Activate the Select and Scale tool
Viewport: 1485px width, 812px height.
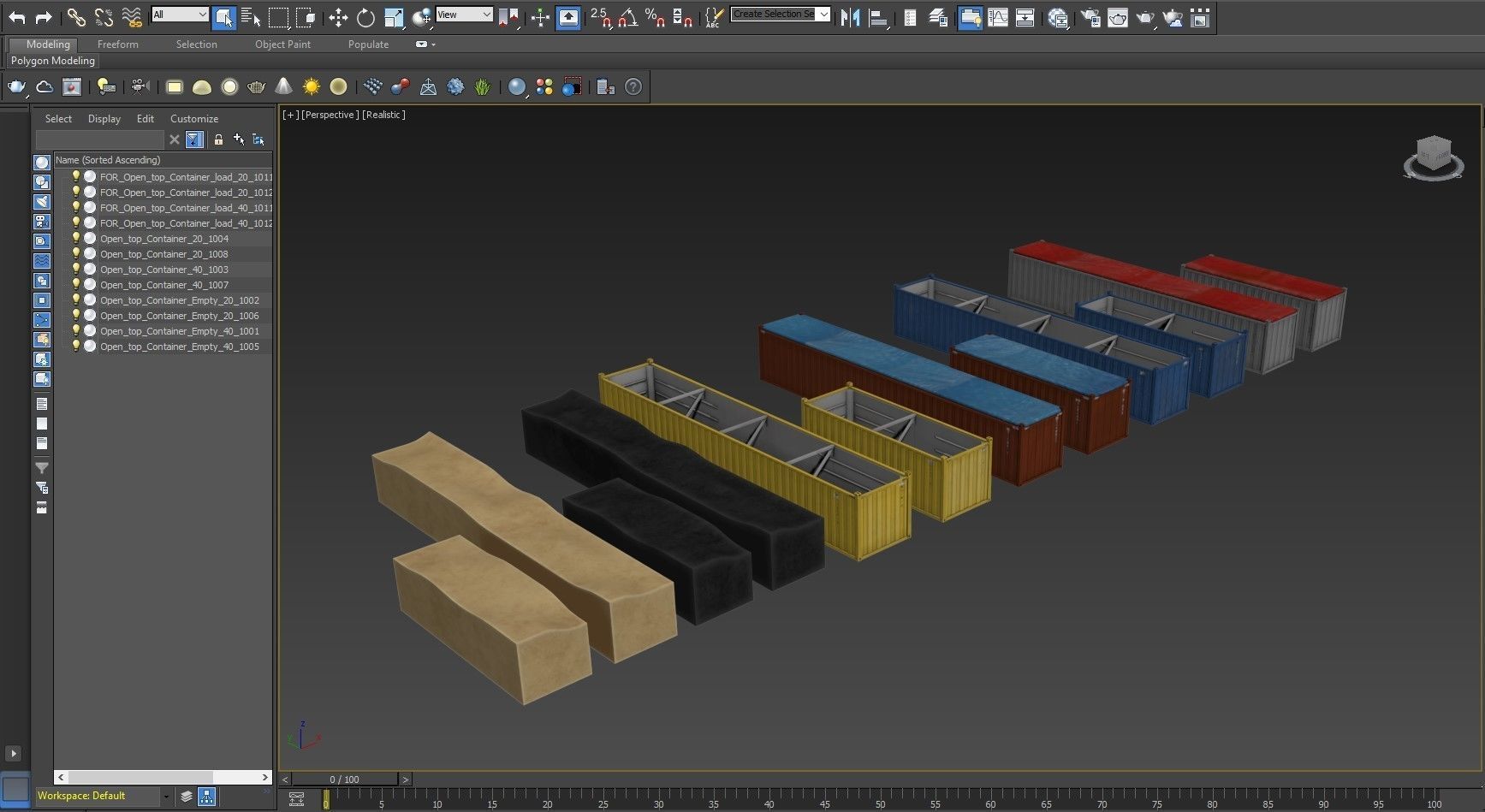394,17
